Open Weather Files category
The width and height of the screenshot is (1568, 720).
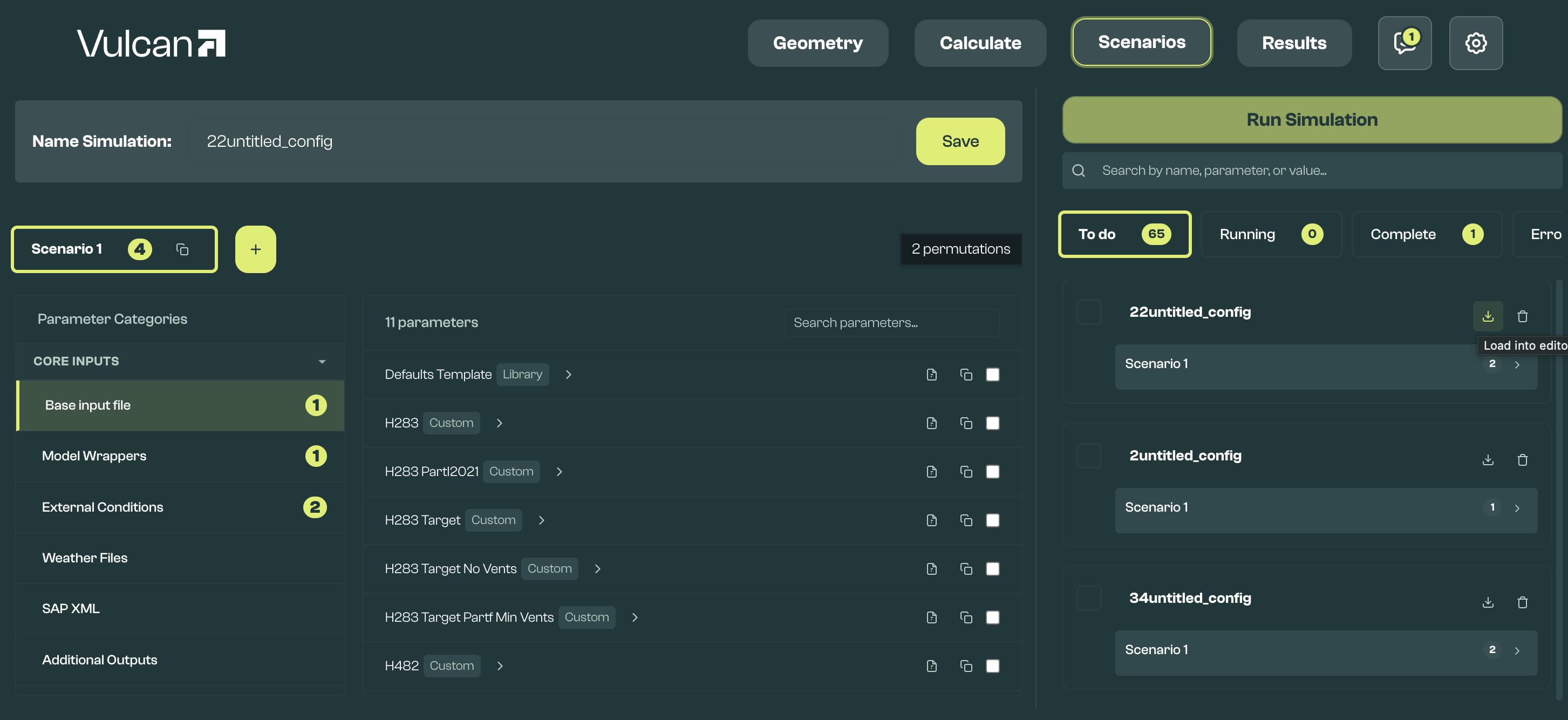180,558
